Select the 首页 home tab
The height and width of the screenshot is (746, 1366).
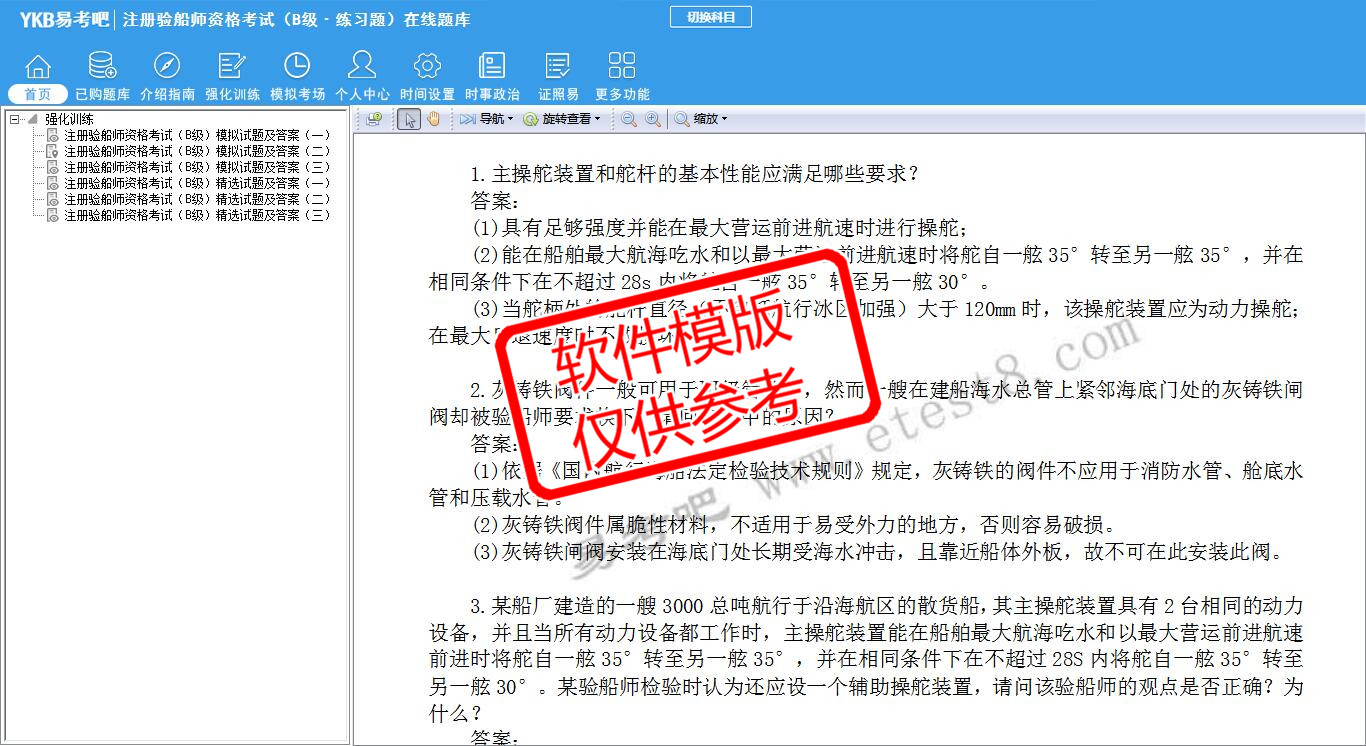click(38, 94)
